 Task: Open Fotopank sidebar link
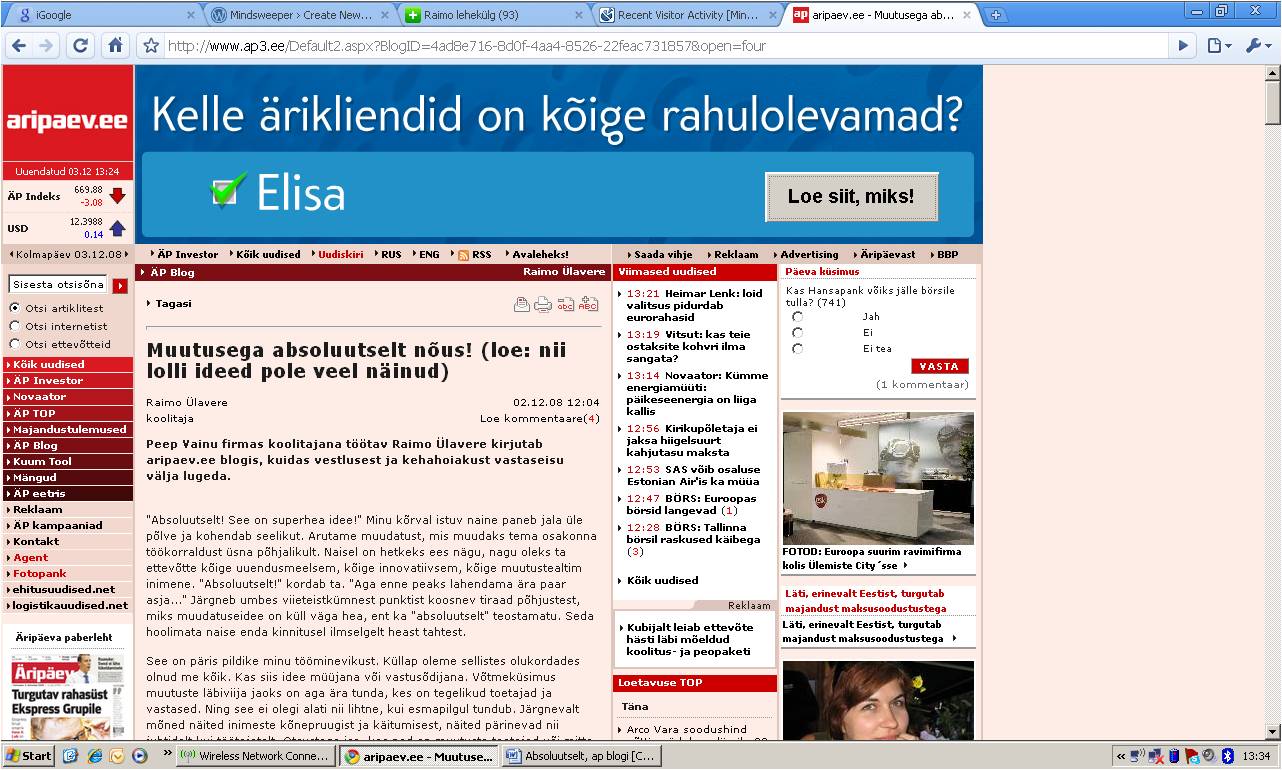tap(40, 573)
